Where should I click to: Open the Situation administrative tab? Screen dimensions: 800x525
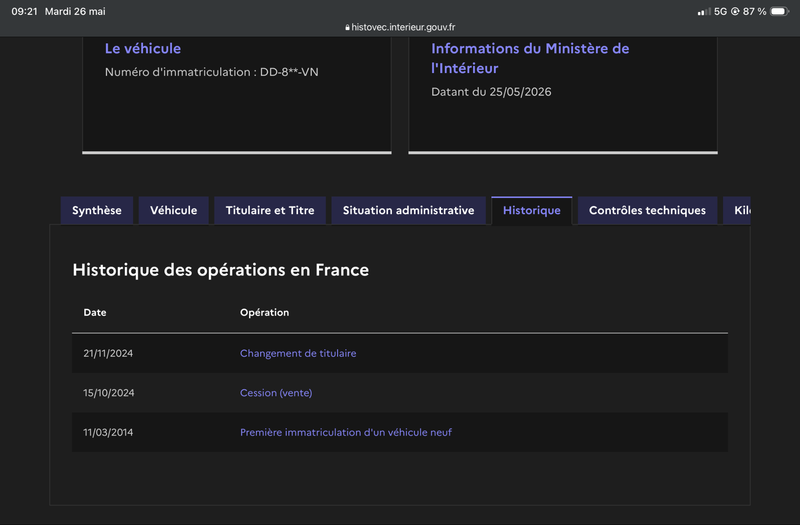pos(409,210)
